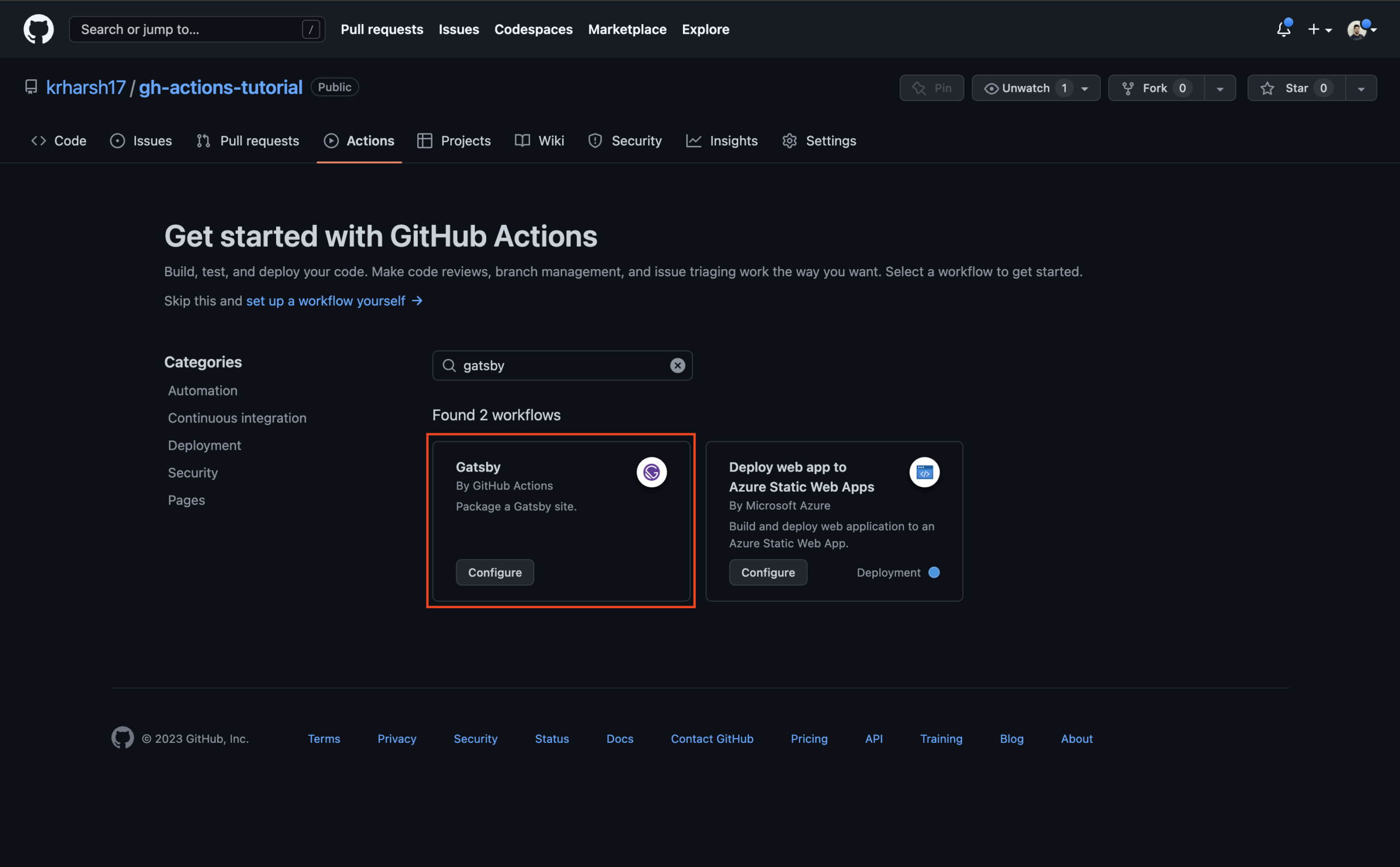Click the slash shortcut key icon
Screen dimensions: 1400x867
point(310,29)
